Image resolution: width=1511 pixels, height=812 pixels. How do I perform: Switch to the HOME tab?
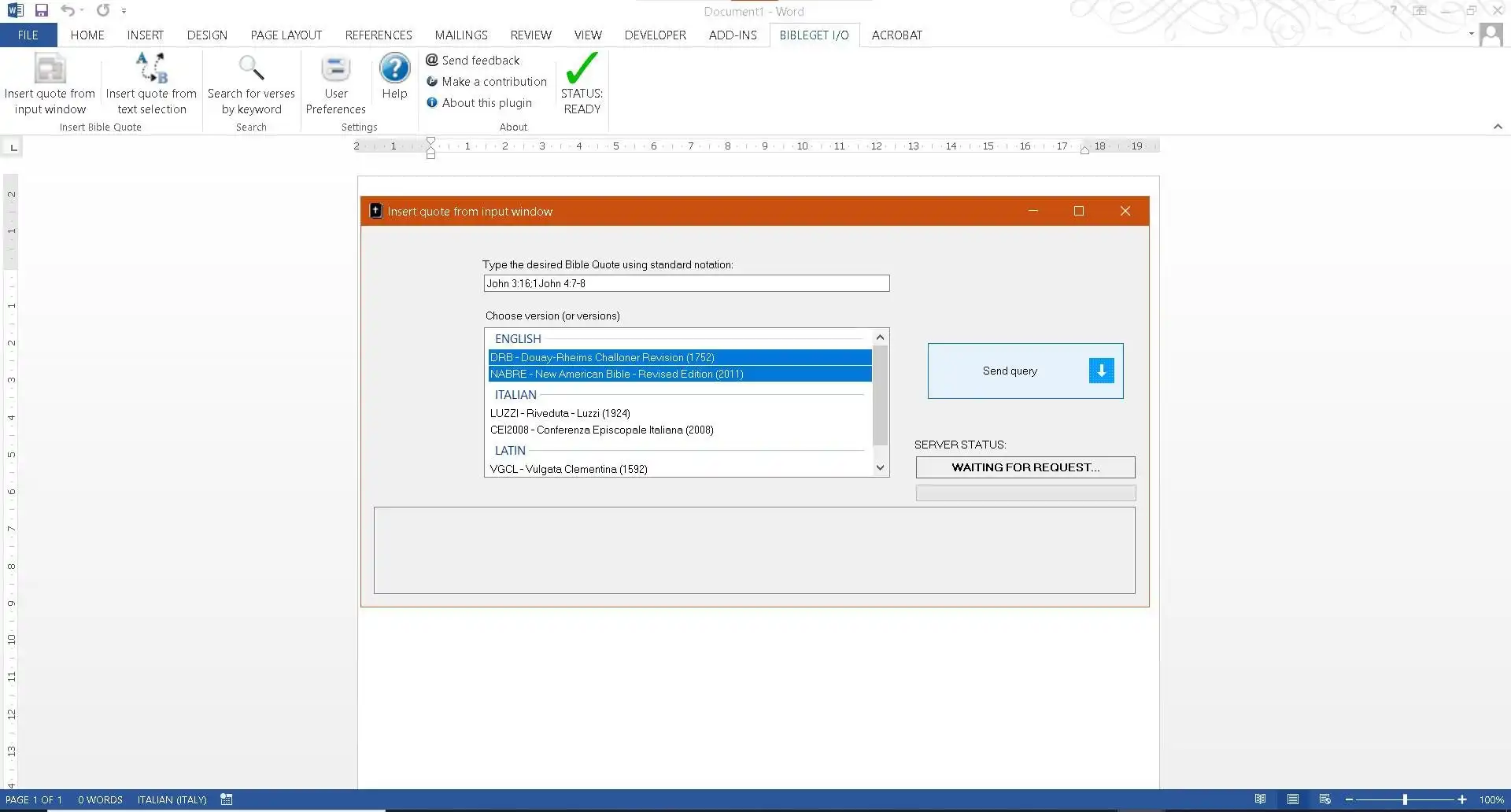coord(87,35)
